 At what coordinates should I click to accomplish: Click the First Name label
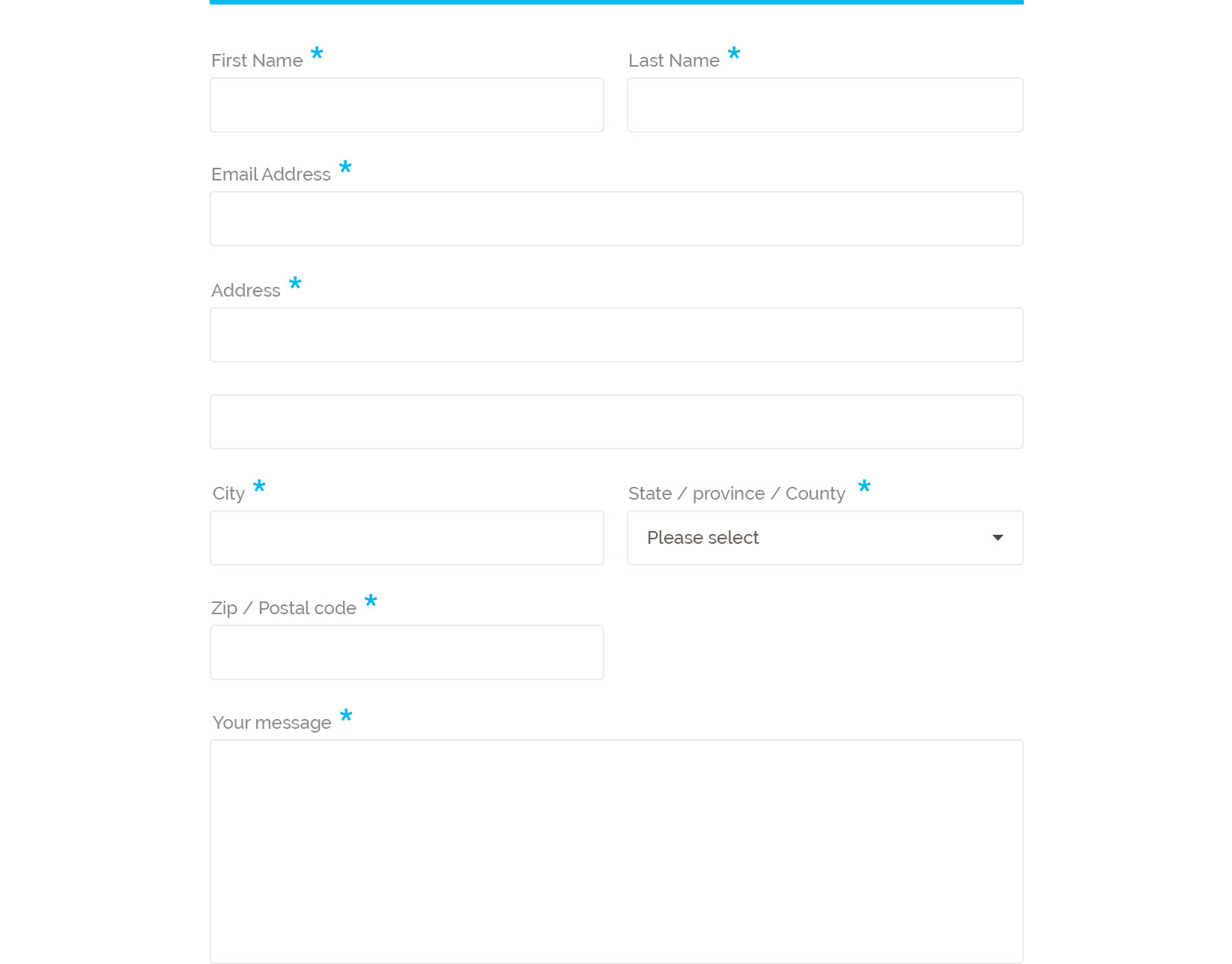[257, 61]
